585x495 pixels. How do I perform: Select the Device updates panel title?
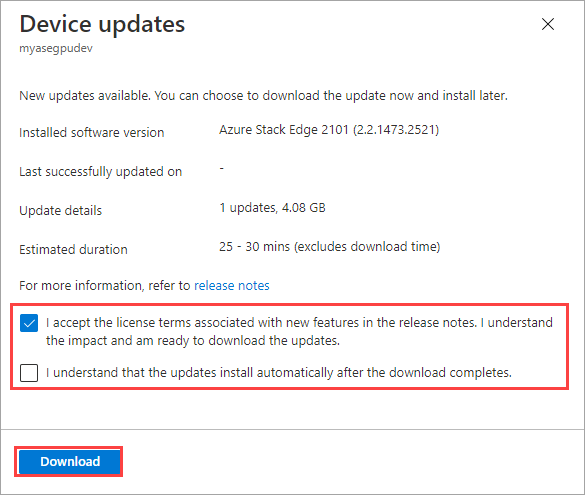tap(102, 25)
